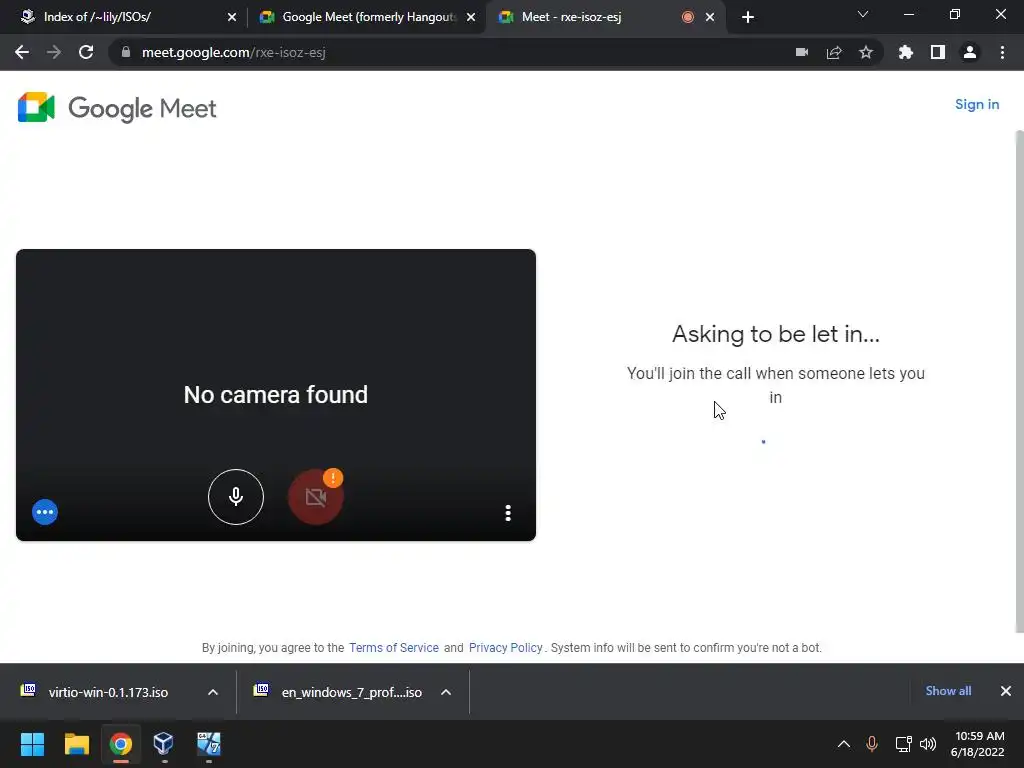Open Chrome profile icon
The image size is (1024, 768).
click(970, 52)
